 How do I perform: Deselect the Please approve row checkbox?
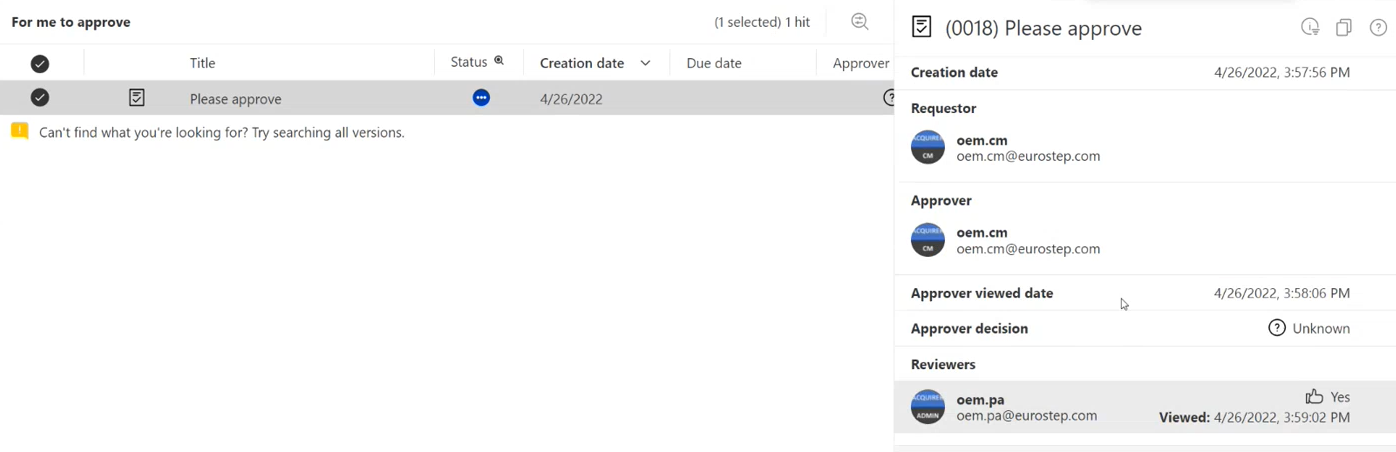(40, 98)
